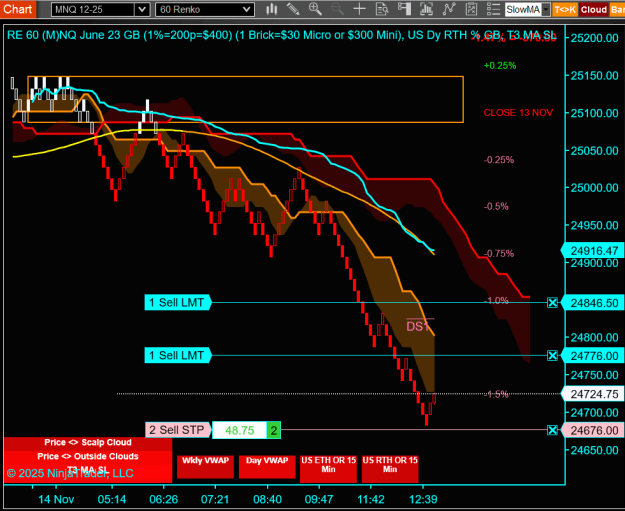Cancel the 24776.00 Sell LMT order
Image resolution: width=625 pixels, height=511 pixels.
(x=552, y=356)
